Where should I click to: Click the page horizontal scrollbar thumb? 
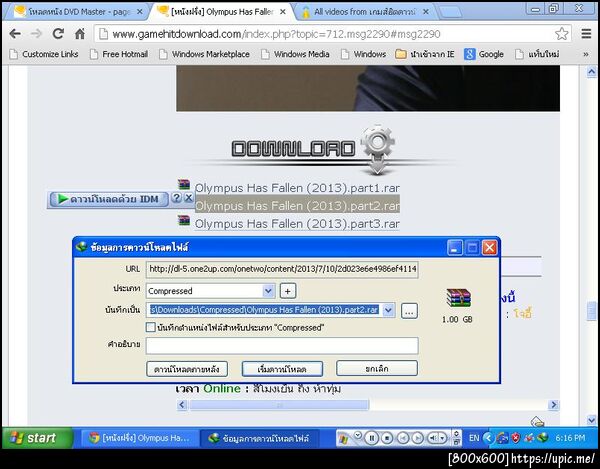(279, 405)
